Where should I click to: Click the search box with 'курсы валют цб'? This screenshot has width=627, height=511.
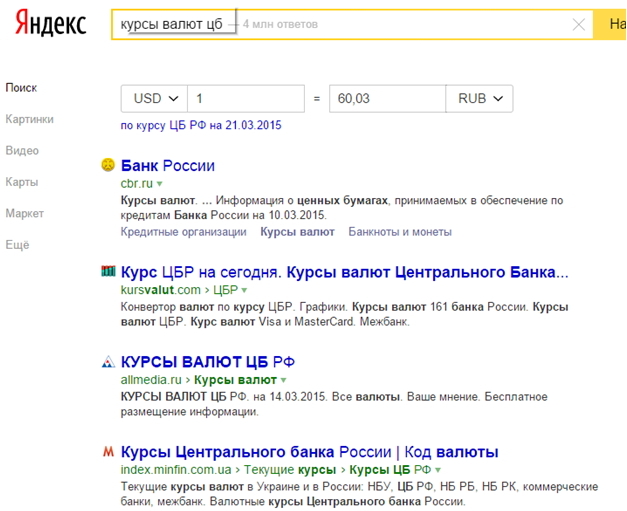point(352,24)
